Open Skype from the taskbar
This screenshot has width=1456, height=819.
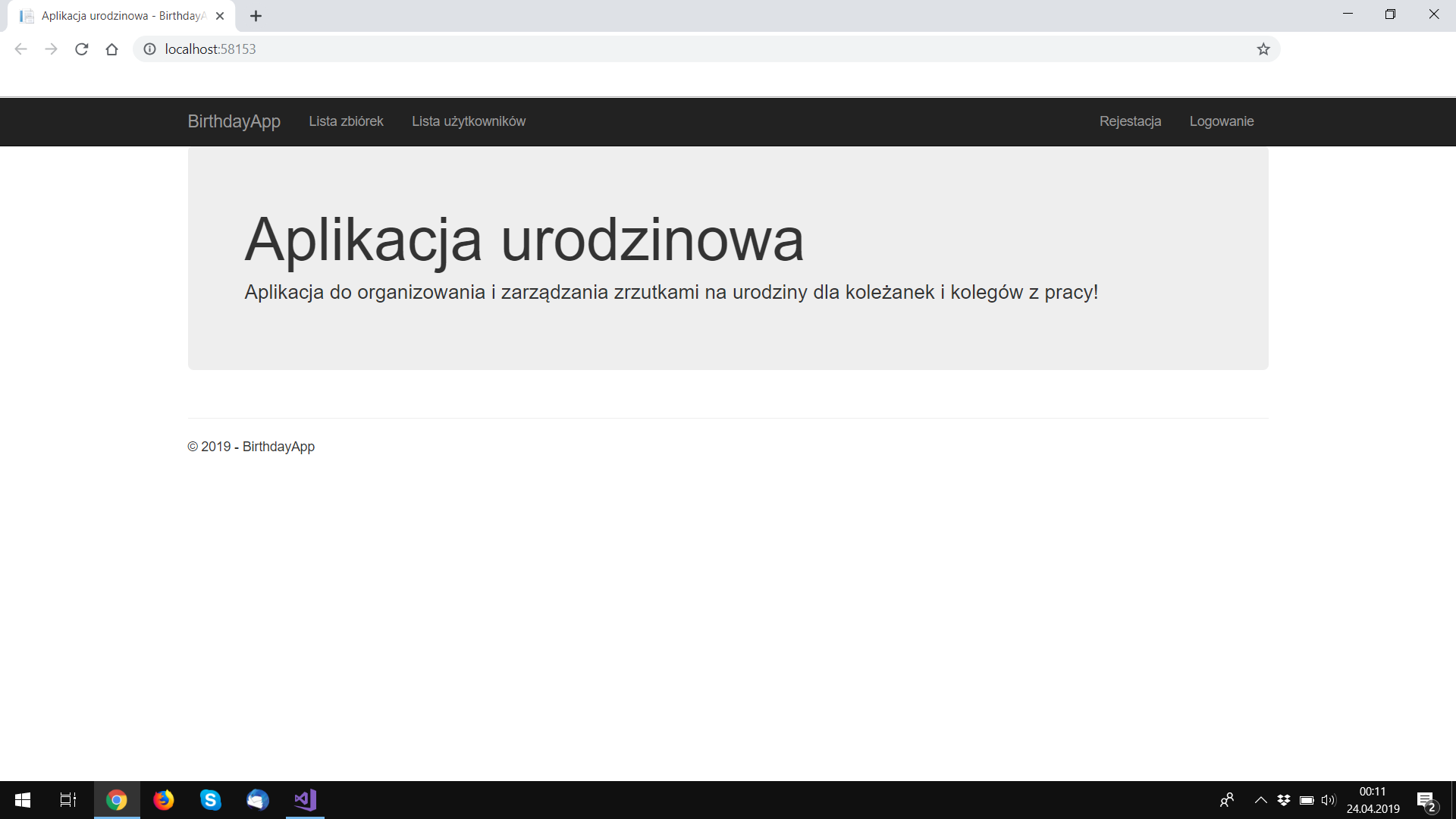point(211,800)
